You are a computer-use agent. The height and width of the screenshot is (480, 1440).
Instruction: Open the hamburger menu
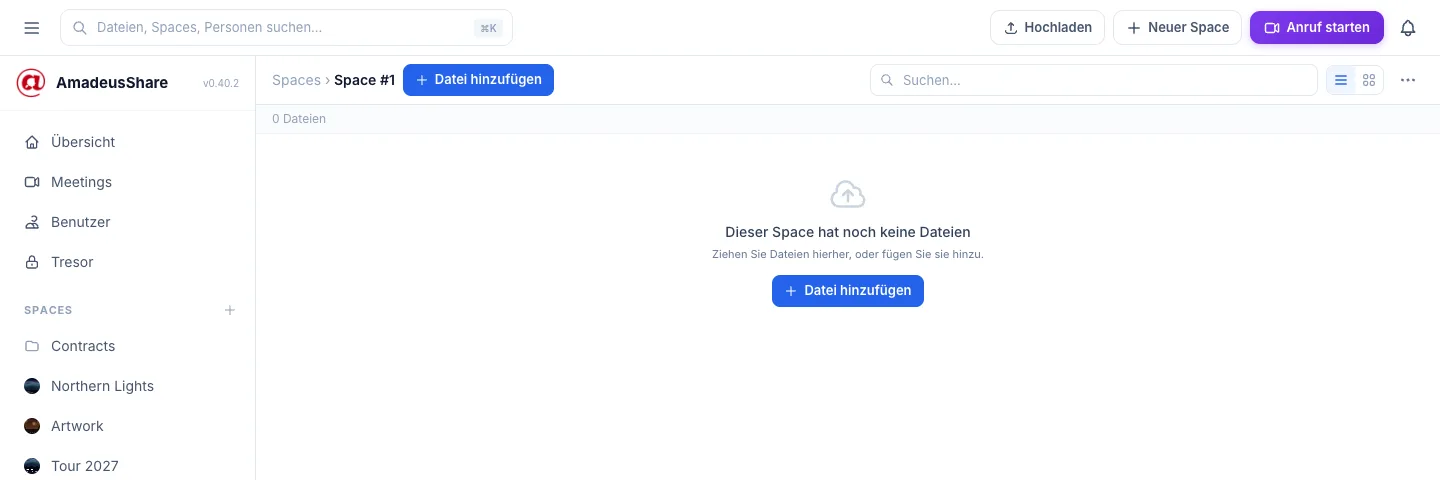(x=32, y=28)
